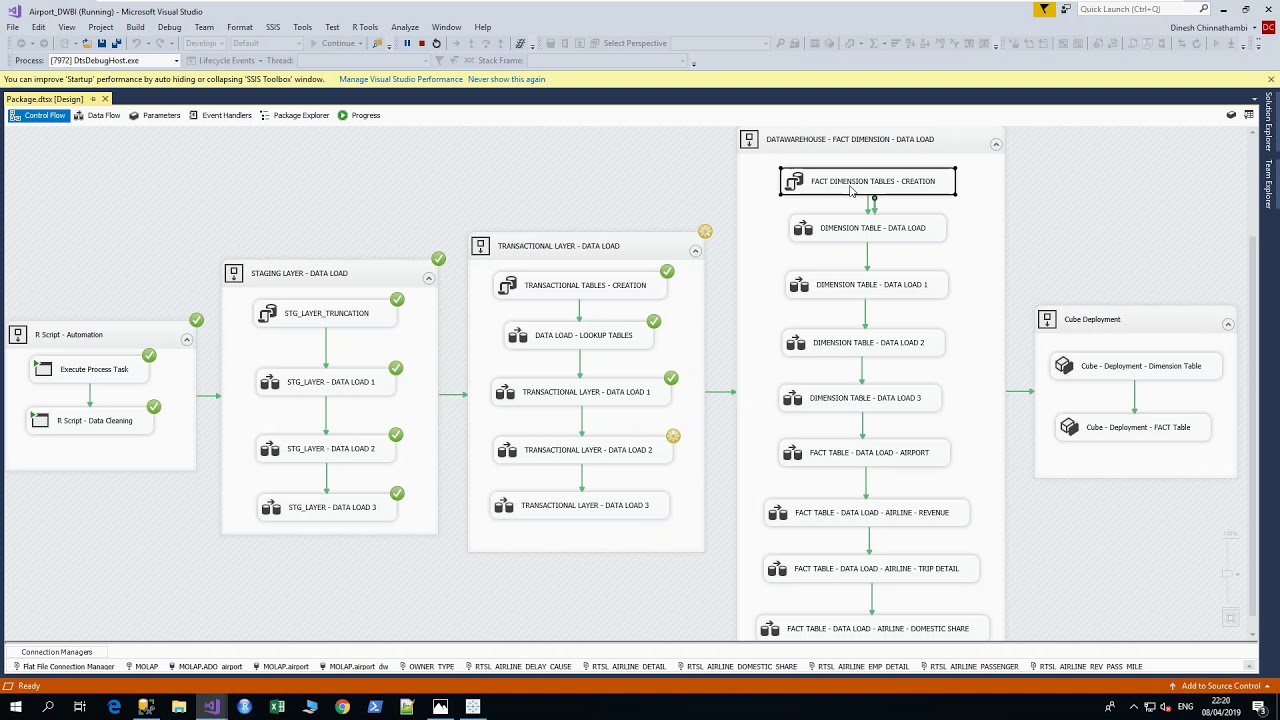
Task: Click in the Quick Launch search box
Action: point(1146,9)
